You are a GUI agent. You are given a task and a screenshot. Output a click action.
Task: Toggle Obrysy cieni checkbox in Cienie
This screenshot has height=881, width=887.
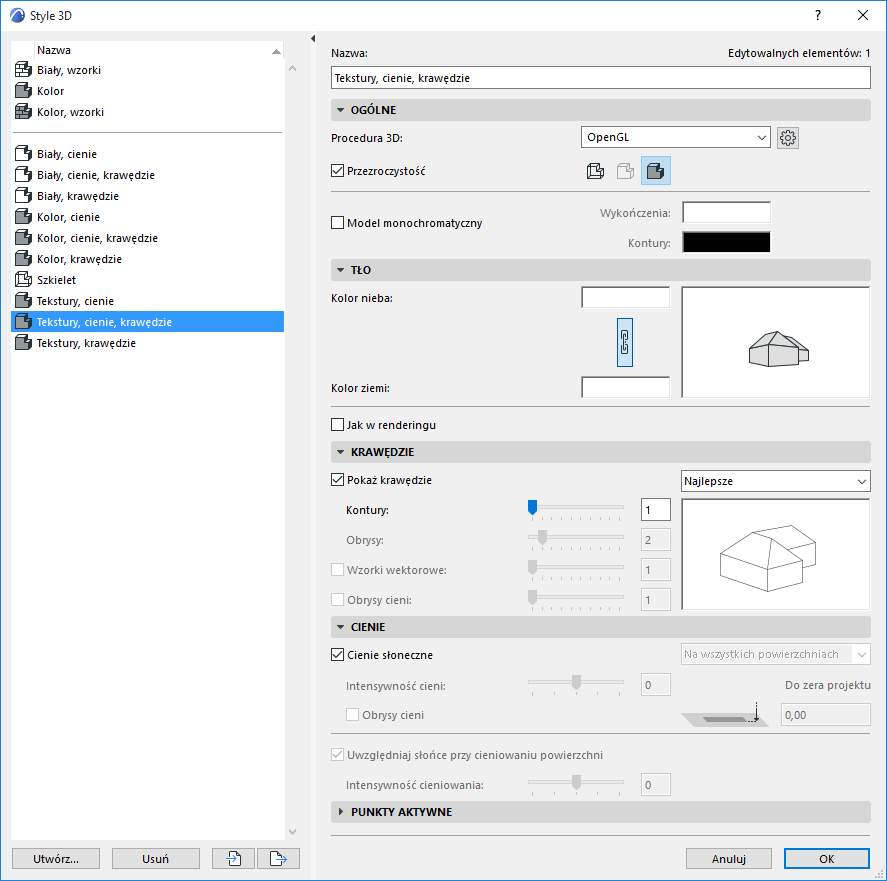352,715
